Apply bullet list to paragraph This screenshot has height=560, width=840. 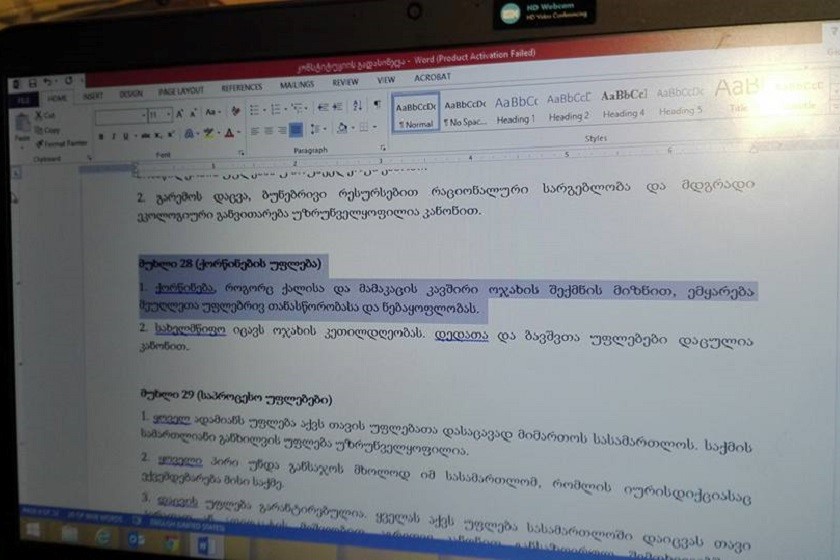pyautogui.click(x=254, y=109)
